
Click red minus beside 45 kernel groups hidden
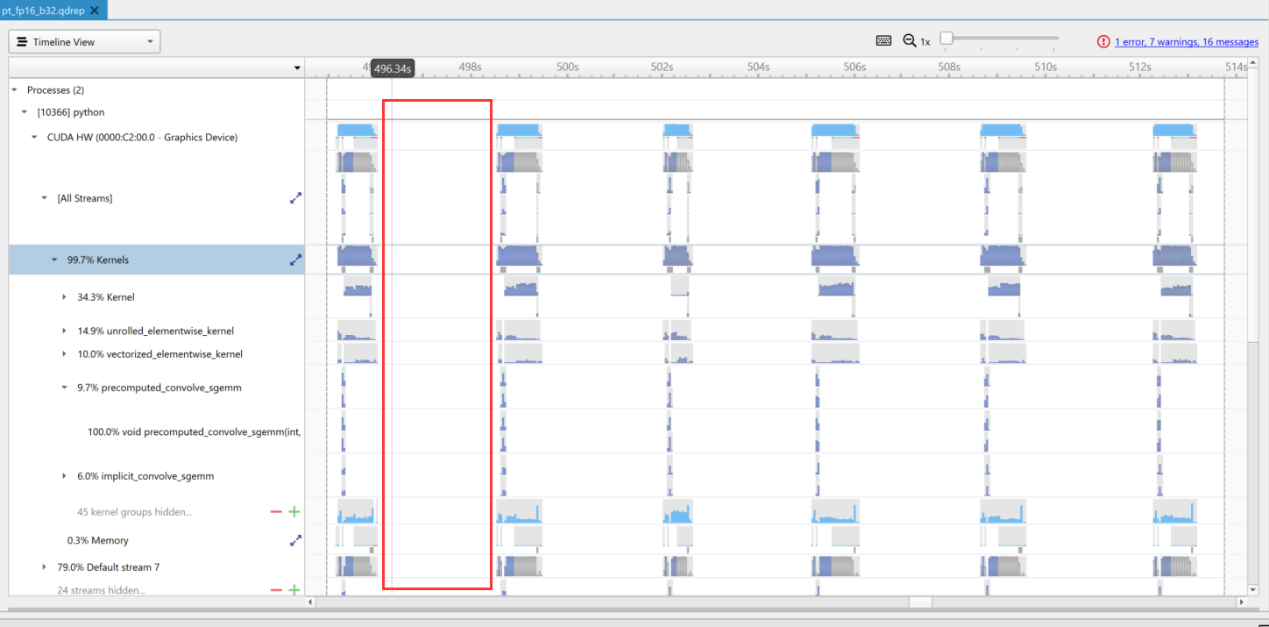(276, 512)
